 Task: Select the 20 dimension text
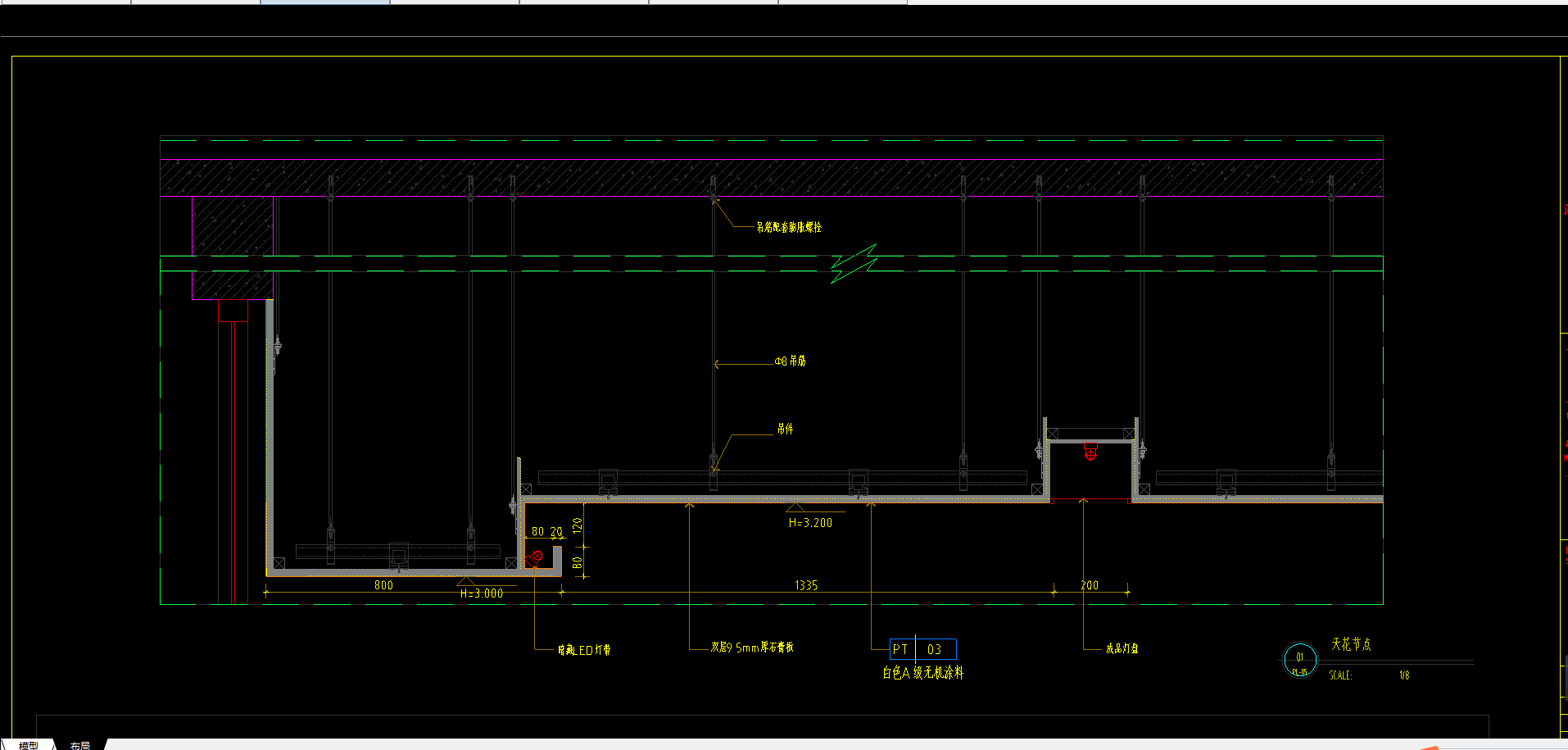(x=556, y=532)
